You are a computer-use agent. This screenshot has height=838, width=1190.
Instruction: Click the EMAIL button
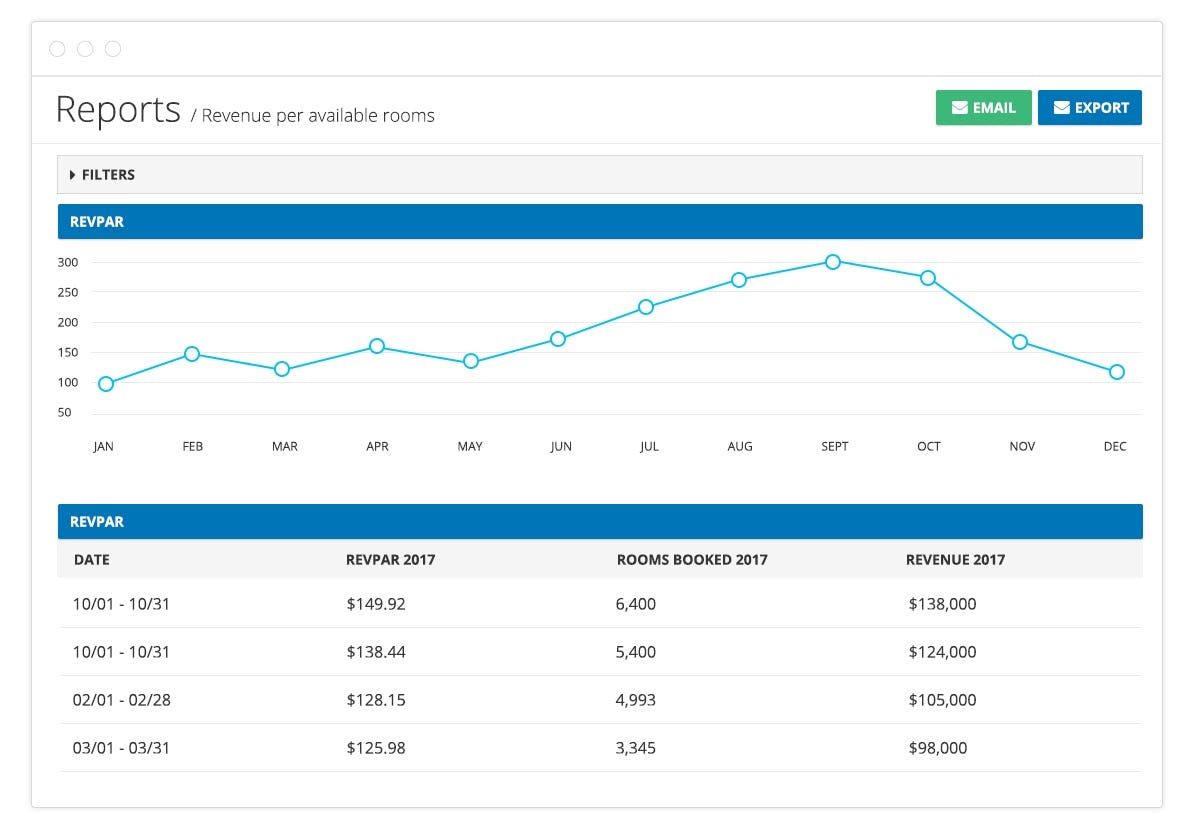pos(983,107)
